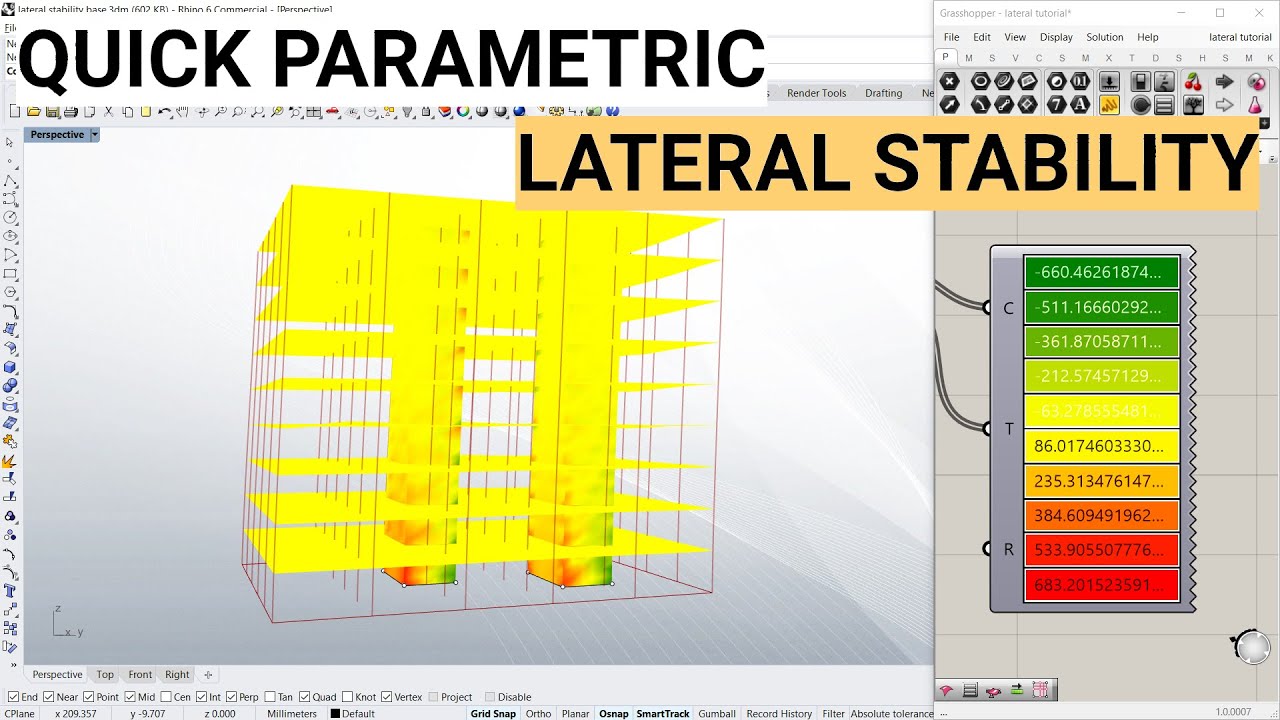Viewport: 1280px width, 720px height.
Task: Open the Grasshopper View menu
Action: pyautogui.click(x=1015, y=37)
